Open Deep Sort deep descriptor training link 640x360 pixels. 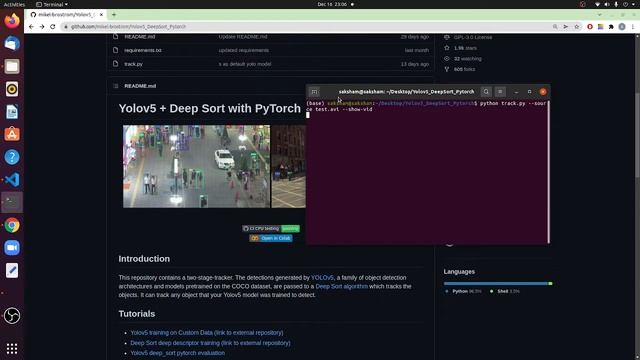pos(210,343)
